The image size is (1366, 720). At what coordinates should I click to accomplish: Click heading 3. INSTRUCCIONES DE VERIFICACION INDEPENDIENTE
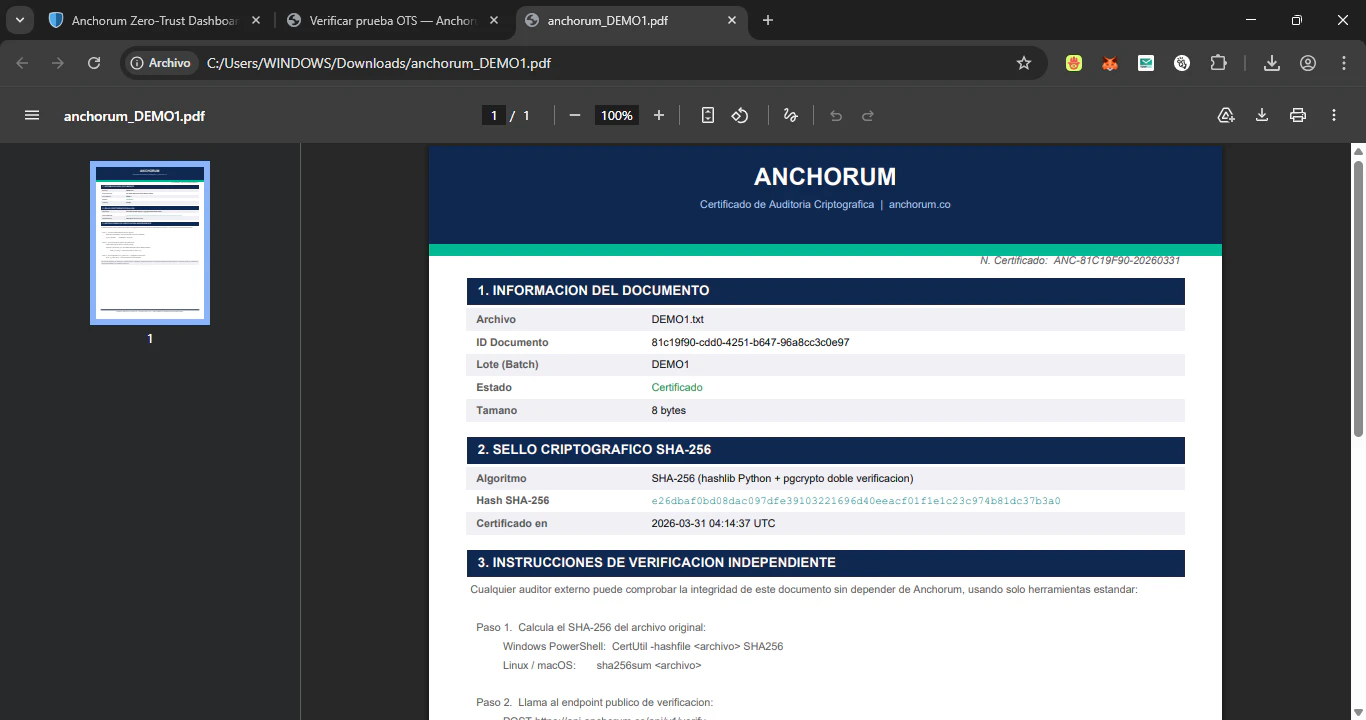[x=656, y=563]
